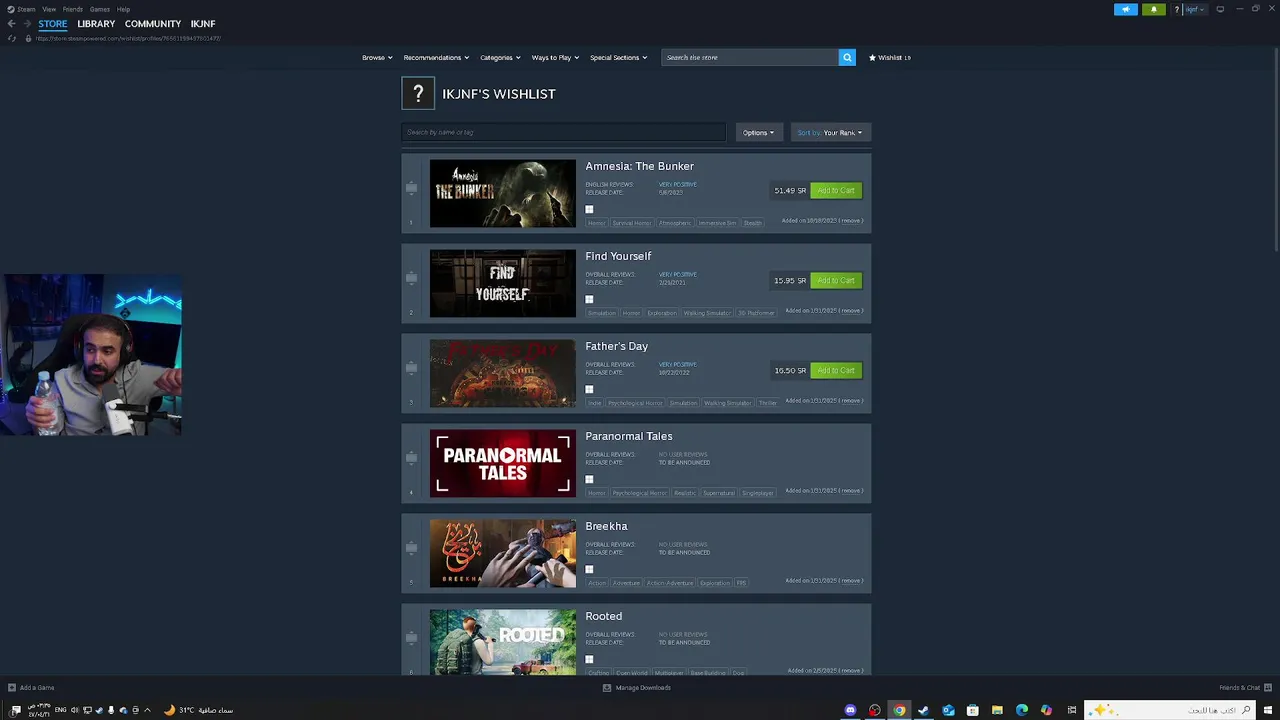Open the IKJNF profile tab
Viewport: 1280px width, 720px height.
203,23
